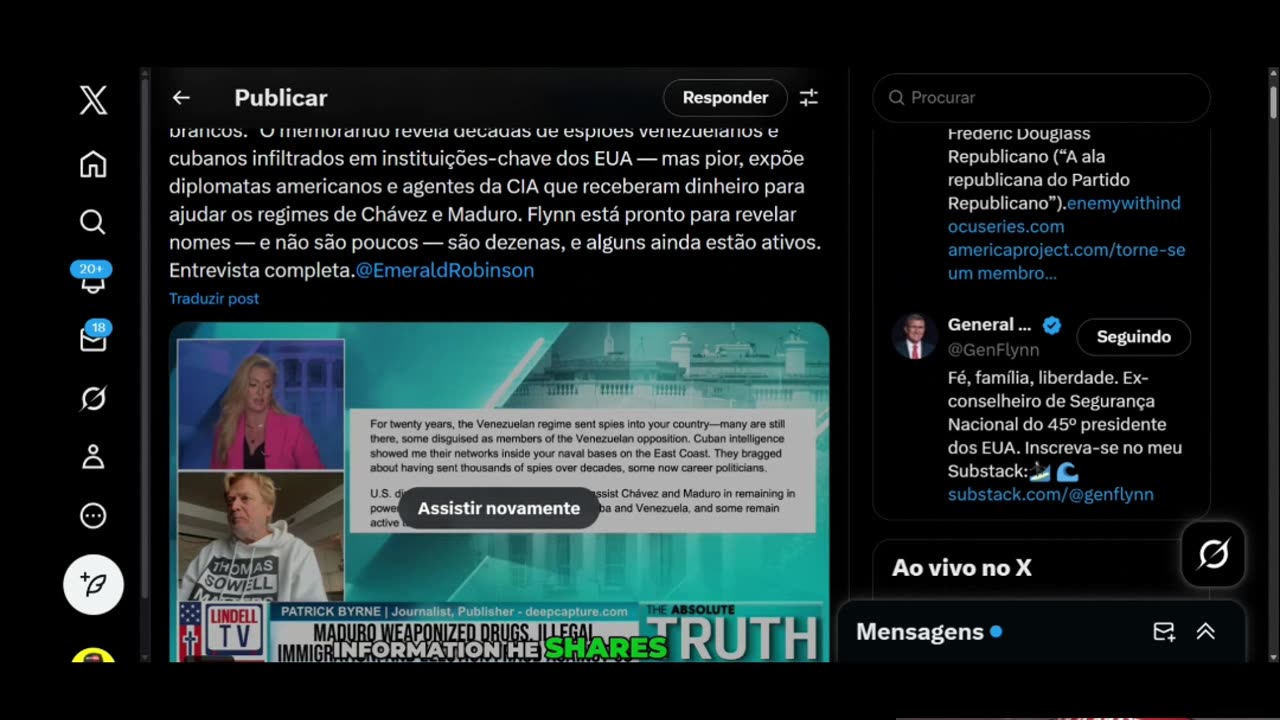The image size is (1280, 720).
Task: Click the Mensagens drawer title
Action: (920, 632)
